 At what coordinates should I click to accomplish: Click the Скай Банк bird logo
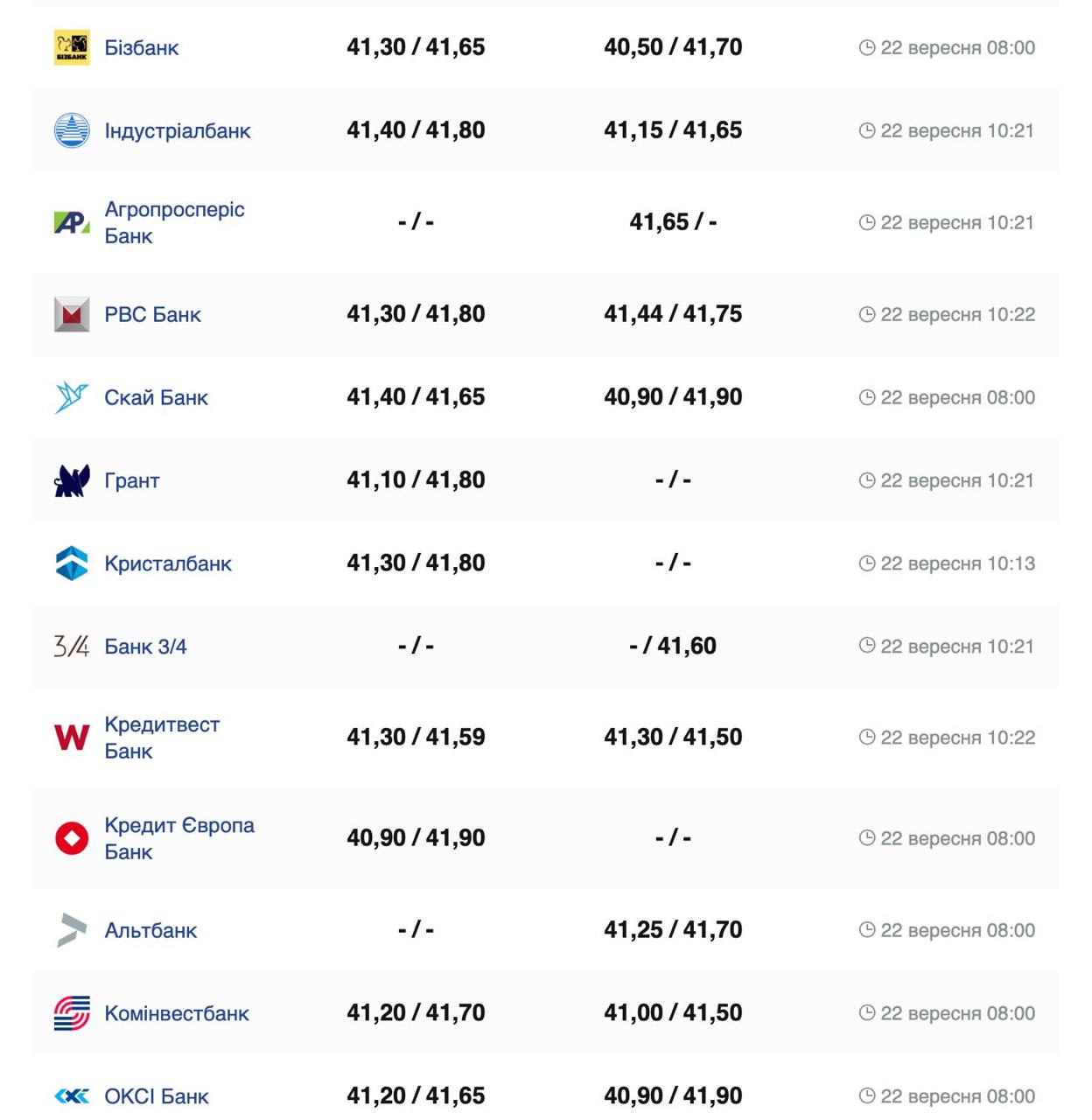[72, 397]
